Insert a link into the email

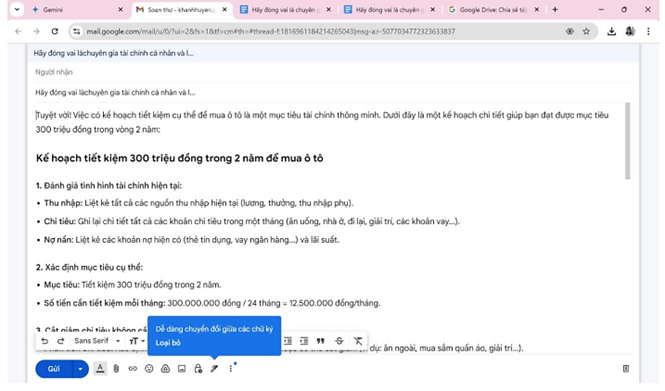click(133, 369)
